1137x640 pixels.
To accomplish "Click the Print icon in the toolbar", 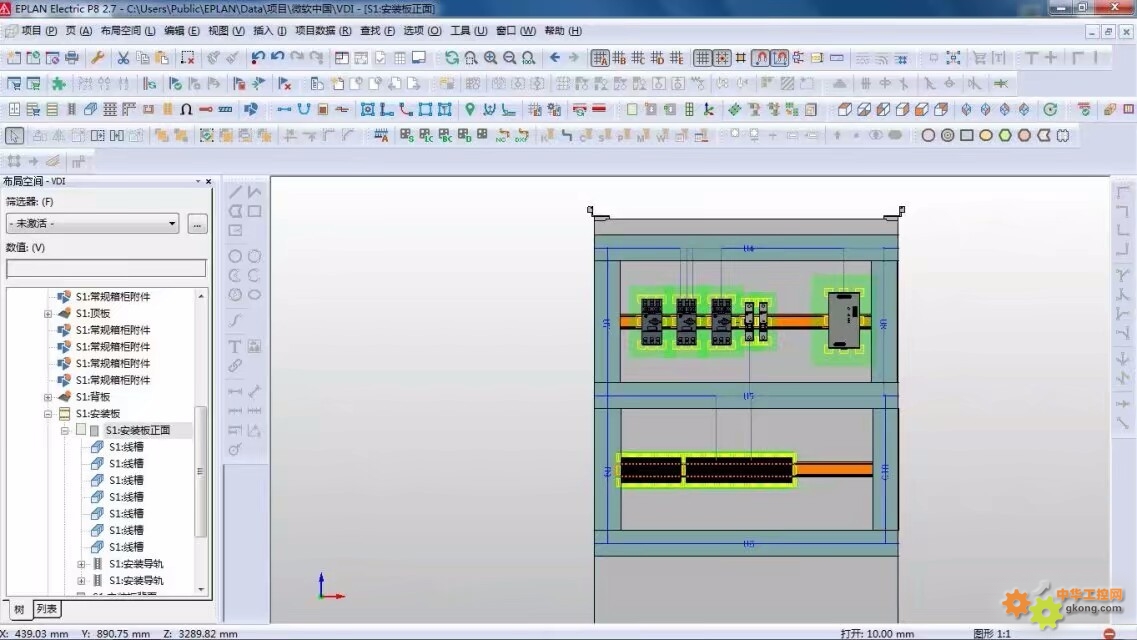I will (x=72, y=57).
